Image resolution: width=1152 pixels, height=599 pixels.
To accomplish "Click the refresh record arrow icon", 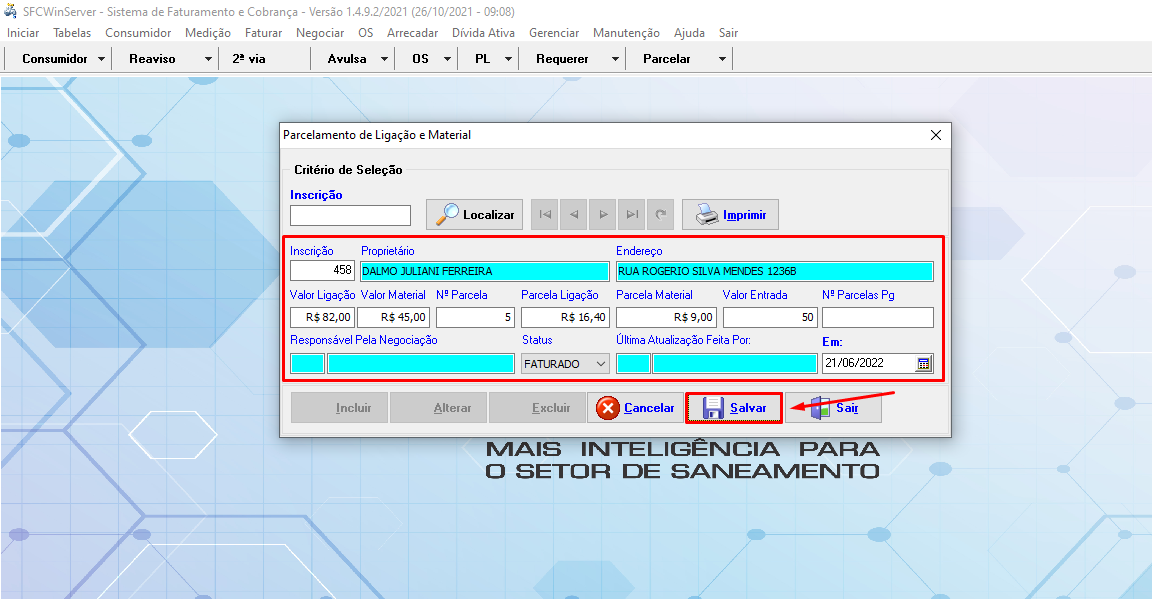I will [661, 215].
